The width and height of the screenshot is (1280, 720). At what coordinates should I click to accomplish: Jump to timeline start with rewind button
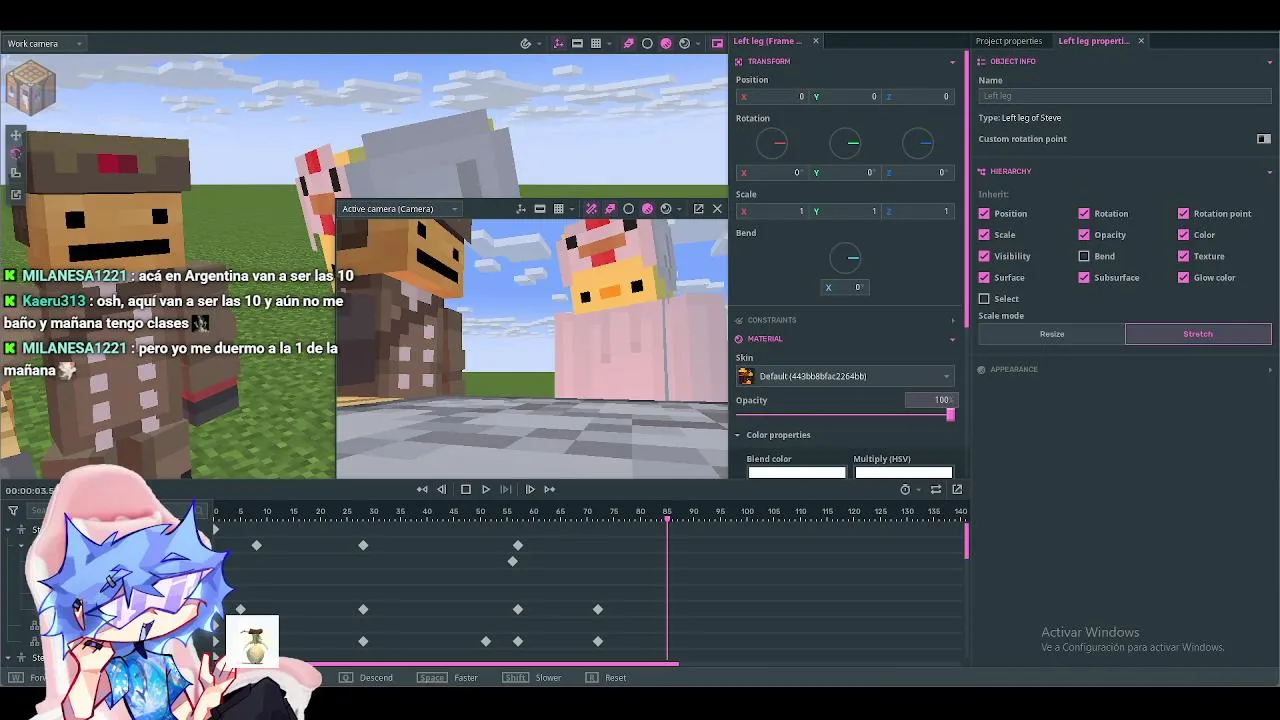point(422,489)
